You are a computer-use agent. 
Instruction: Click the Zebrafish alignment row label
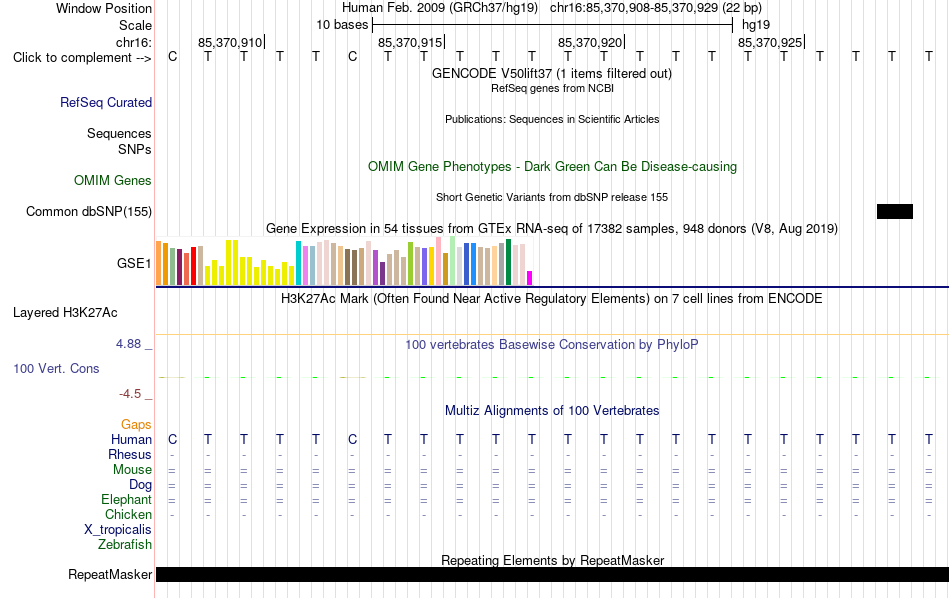[125, 544]
